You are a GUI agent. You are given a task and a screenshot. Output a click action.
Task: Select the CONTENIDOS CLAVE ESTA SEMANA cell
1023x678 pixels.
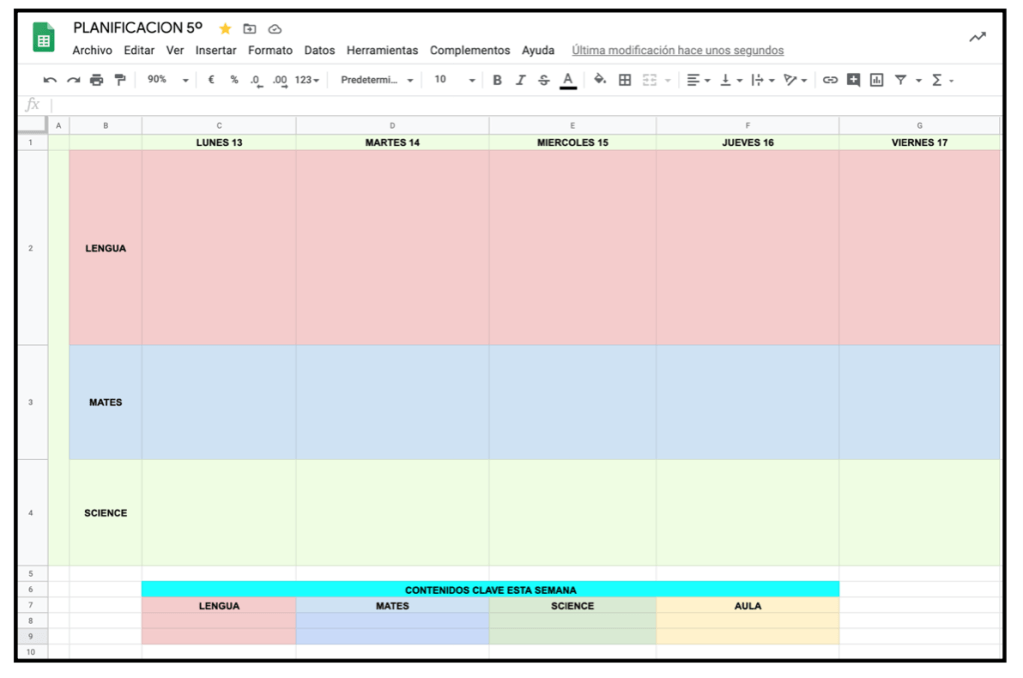coord(490,590)
